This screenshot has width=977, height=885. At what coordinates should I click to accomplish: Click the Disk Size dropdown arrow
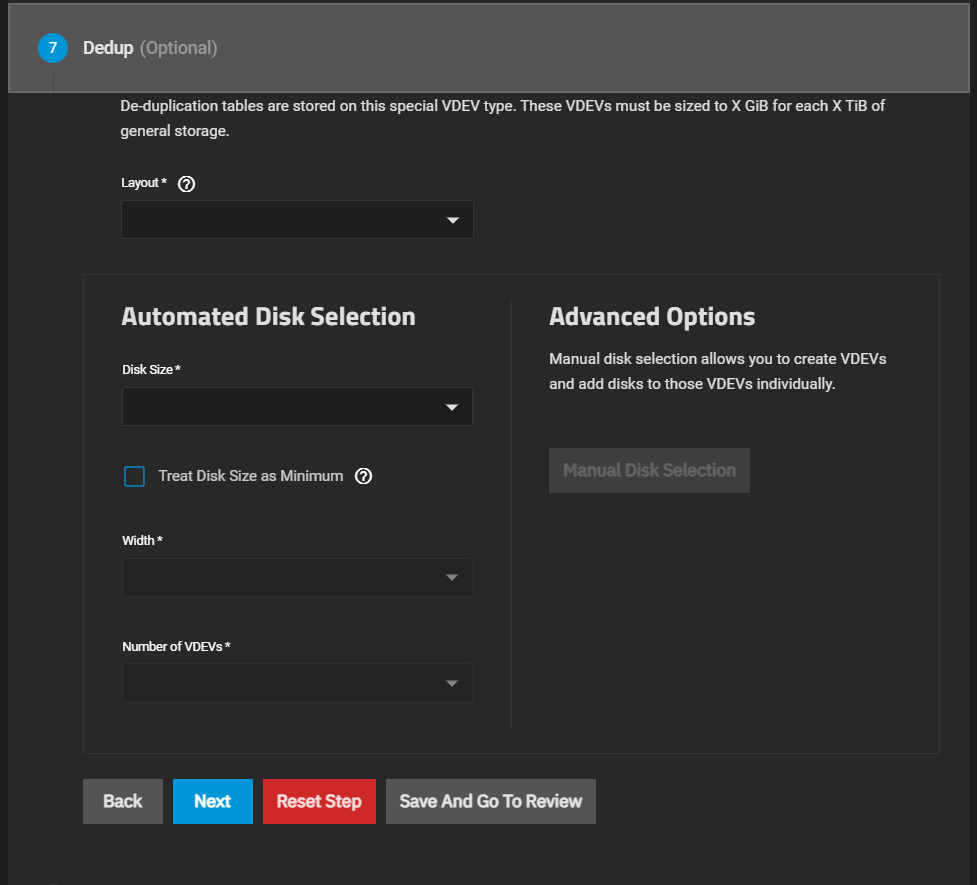click(x=452, y=407)
